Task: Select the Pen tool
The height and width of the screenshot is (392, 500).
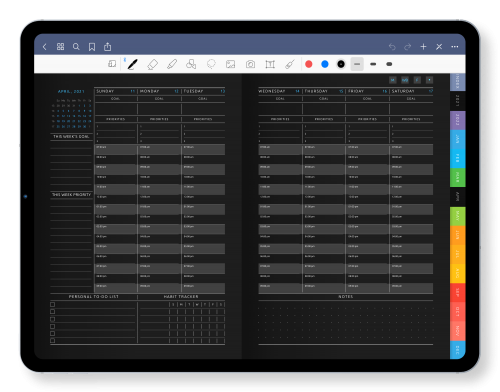Action: (x=133, y=64)
